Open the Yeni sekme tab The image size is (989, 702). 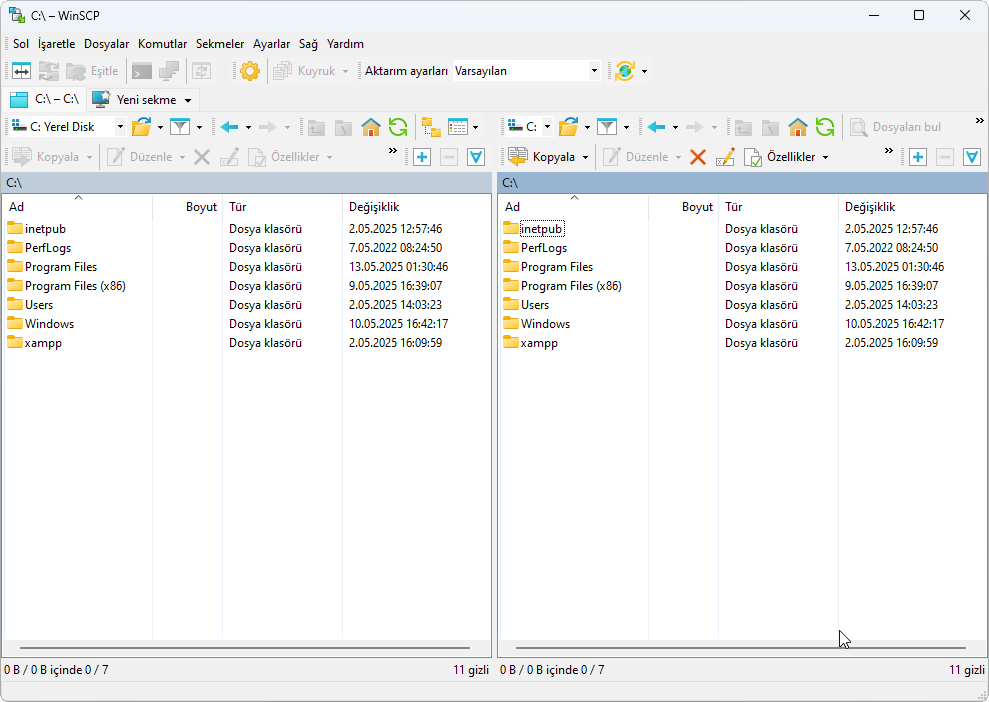142,100
